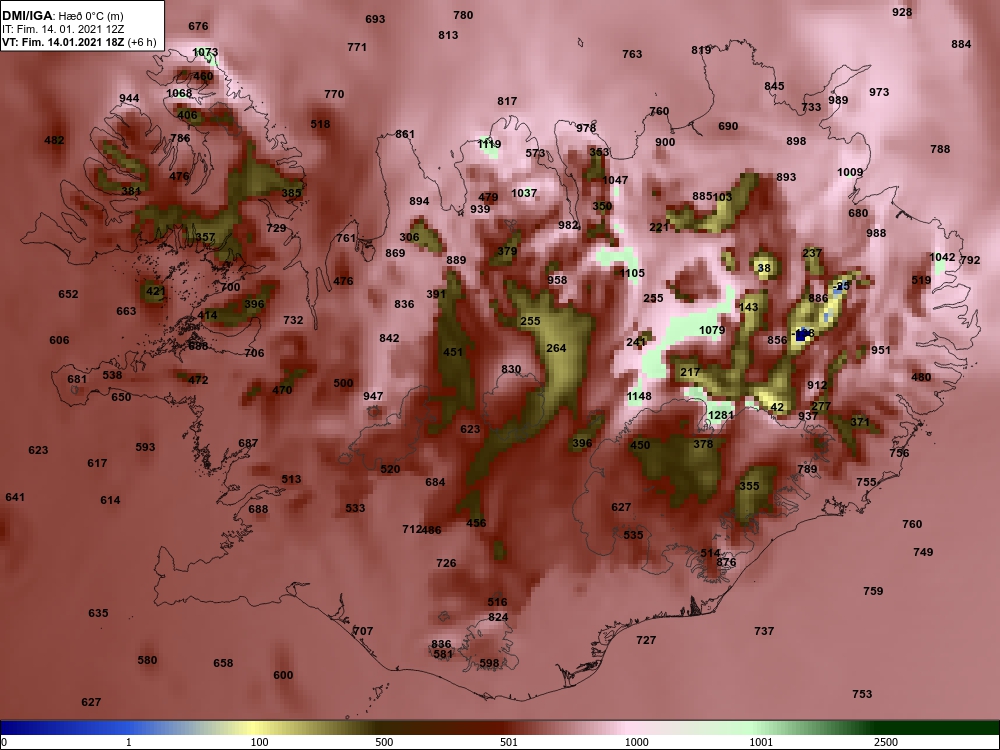Screen dimensions: 1000x750
Task: Click the map value 357
Action: [205, 237]
